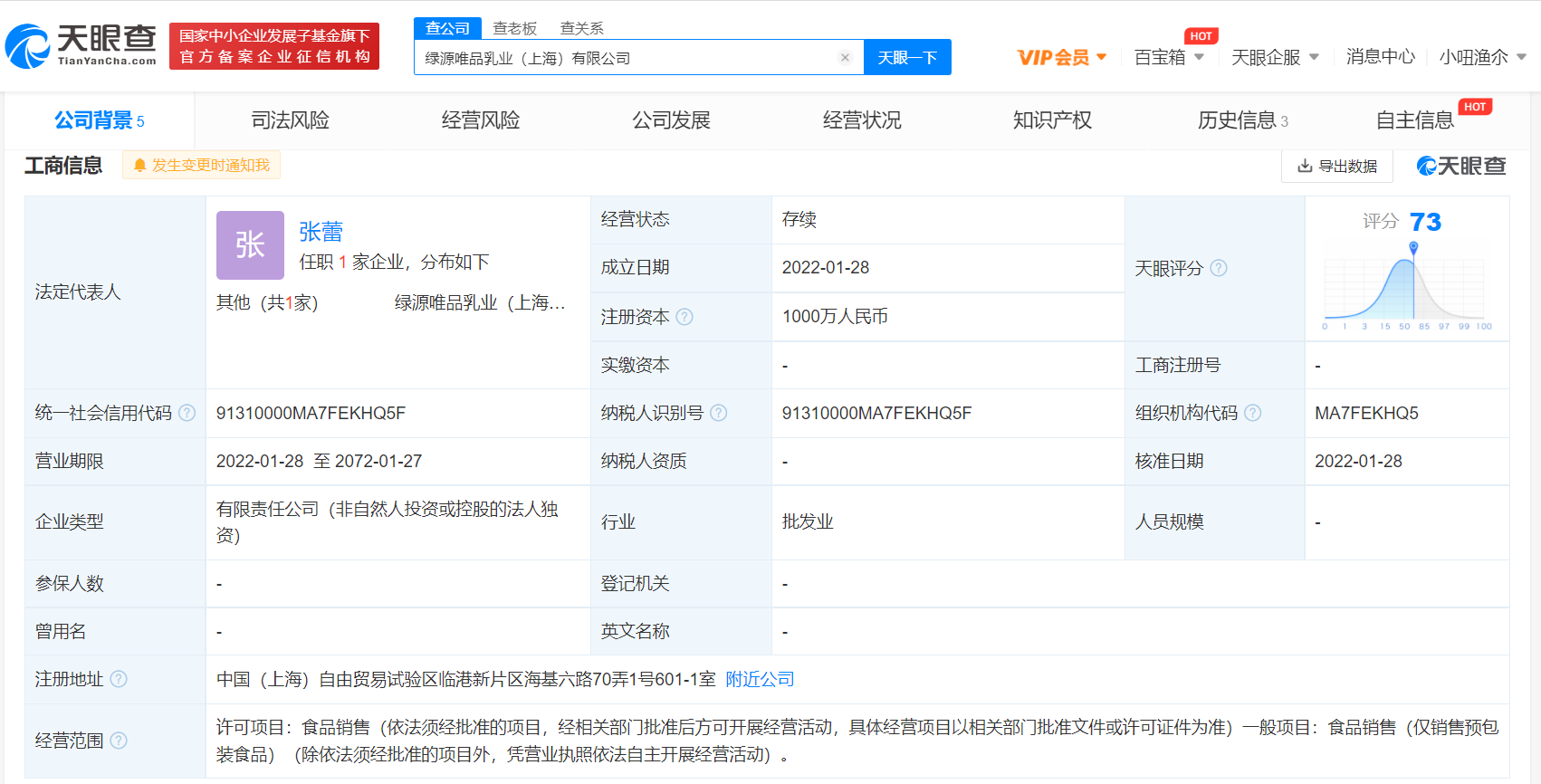1541x784 pixels.
Task: Open the 小咁渔仒 account dropdown
Action: click(x=1483, y=57)
